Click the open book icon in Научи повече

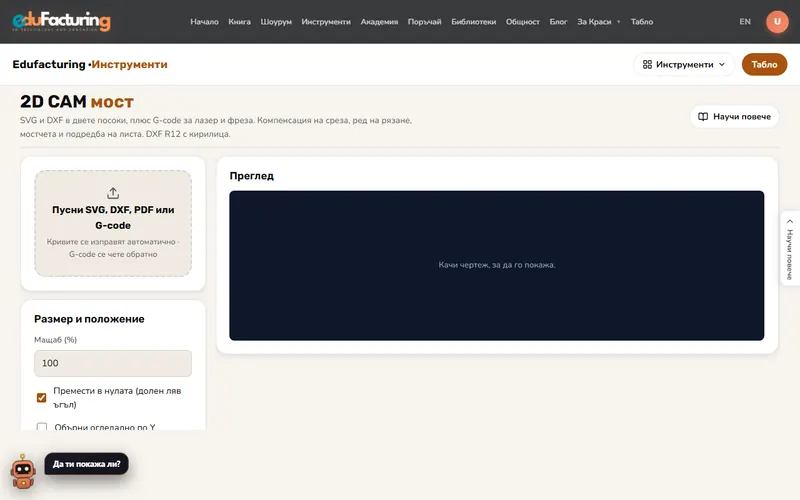click(703, 117)
